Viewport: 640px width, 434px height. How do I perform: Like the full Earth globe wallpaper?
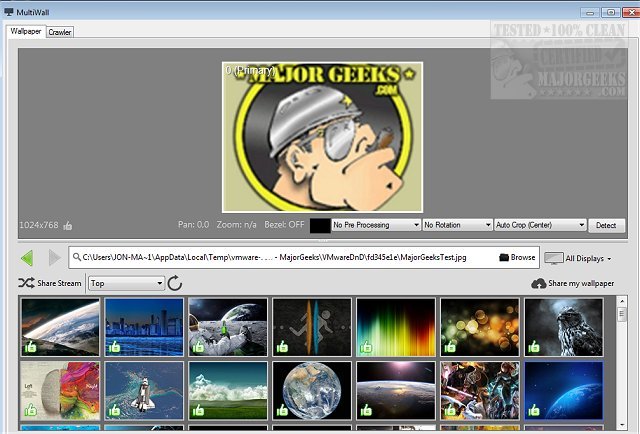[x=282, y=410]
